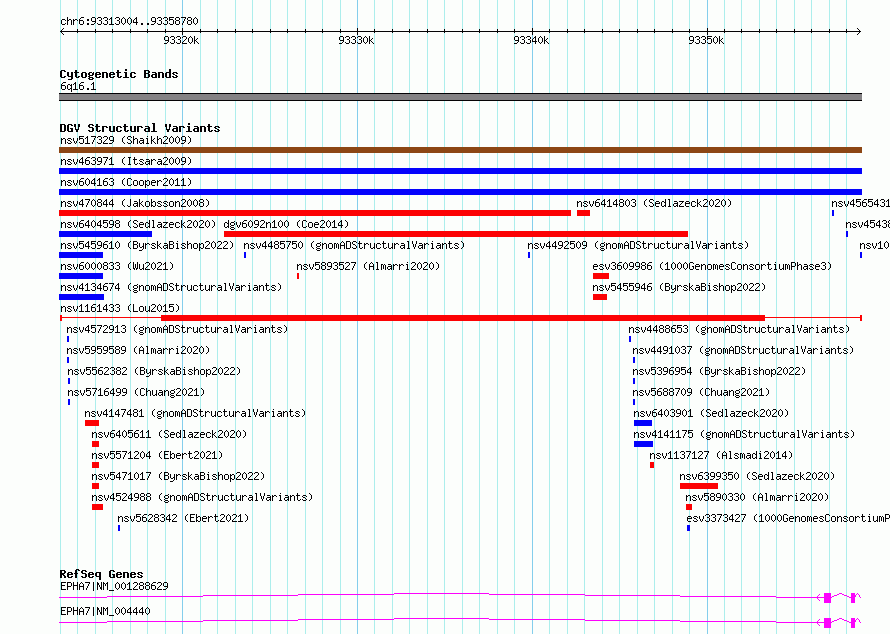This screenshot has height=634, width=890.
Task: Click nsv1137127 (Alsmadi2014) label
Action: (x=721, y=455)
